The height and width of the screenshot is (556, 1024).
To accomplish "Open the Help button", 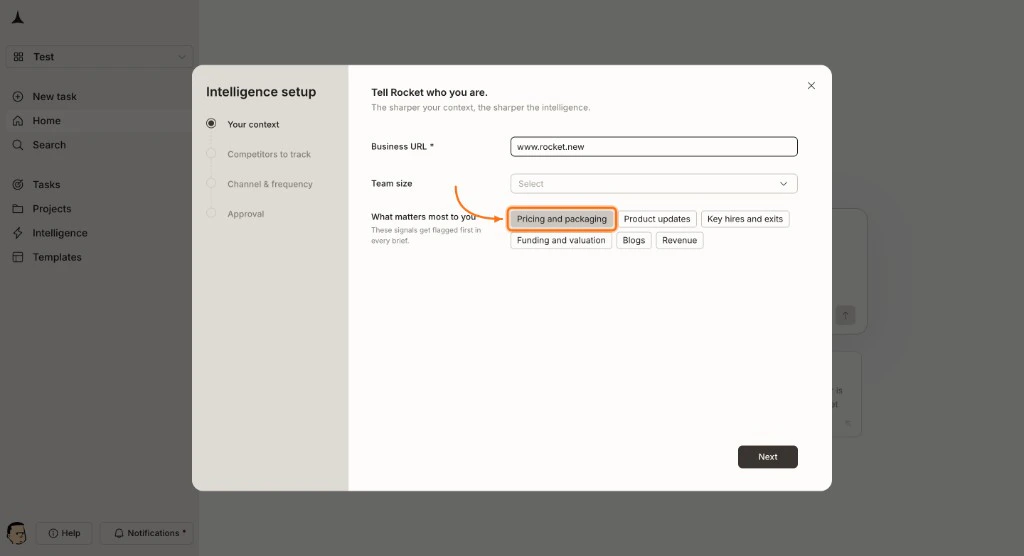I will (x=64, y=533).
